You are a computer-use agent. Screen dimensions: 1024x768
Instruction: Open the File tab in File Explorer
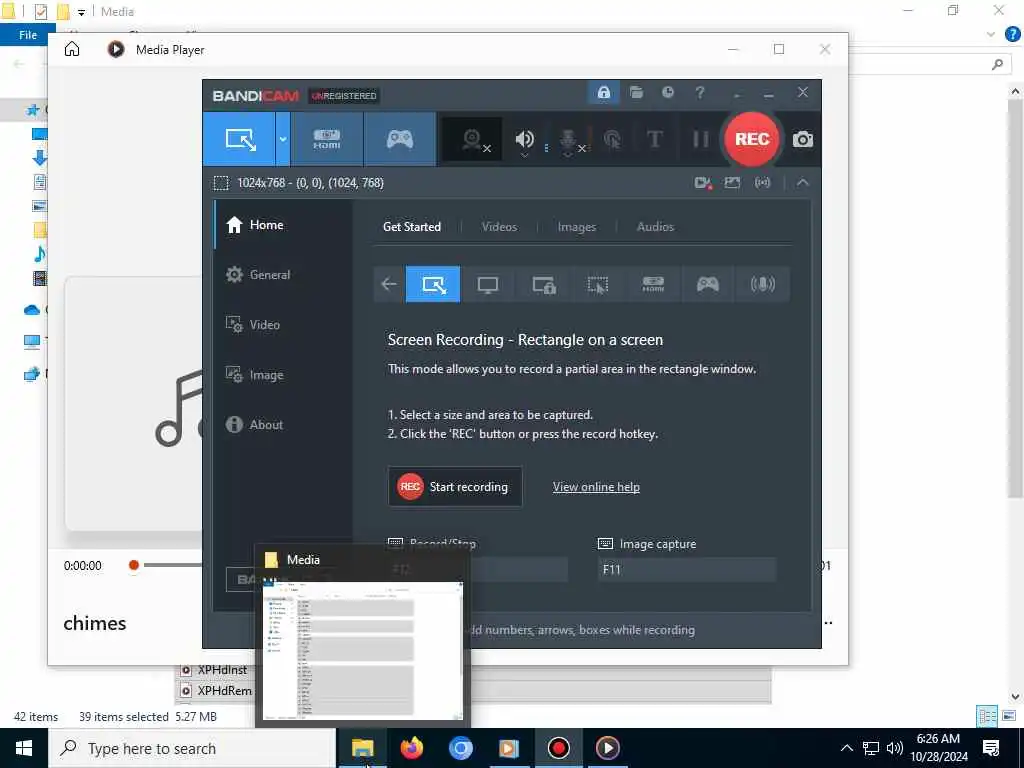click(27, 35)
